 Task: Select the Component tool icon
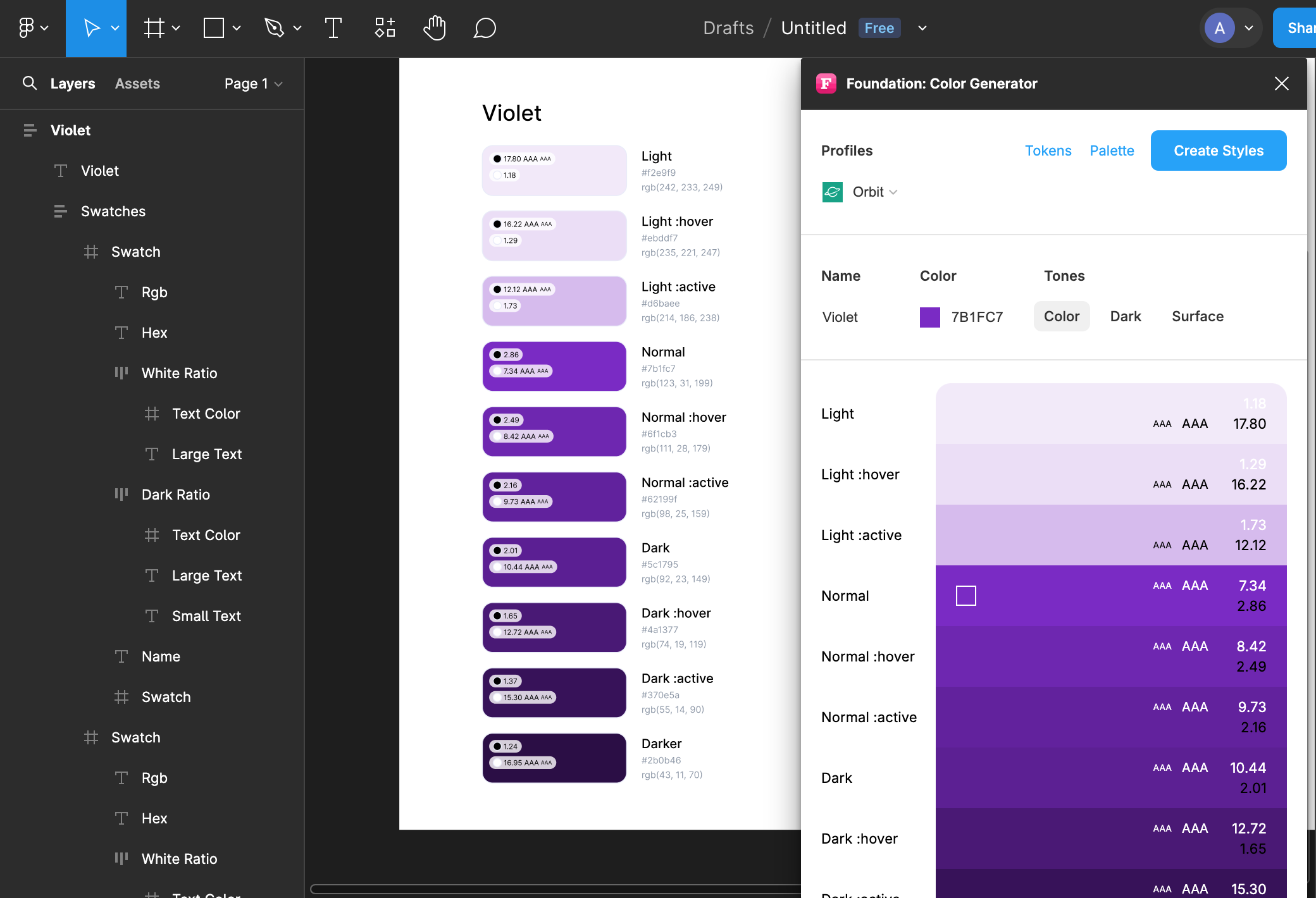[x=385, y=27]
